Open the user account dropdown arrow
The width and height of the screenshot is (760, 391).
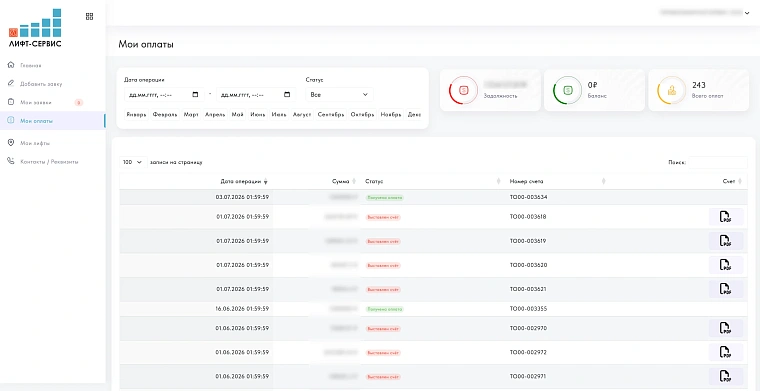(x=746, y=13)
